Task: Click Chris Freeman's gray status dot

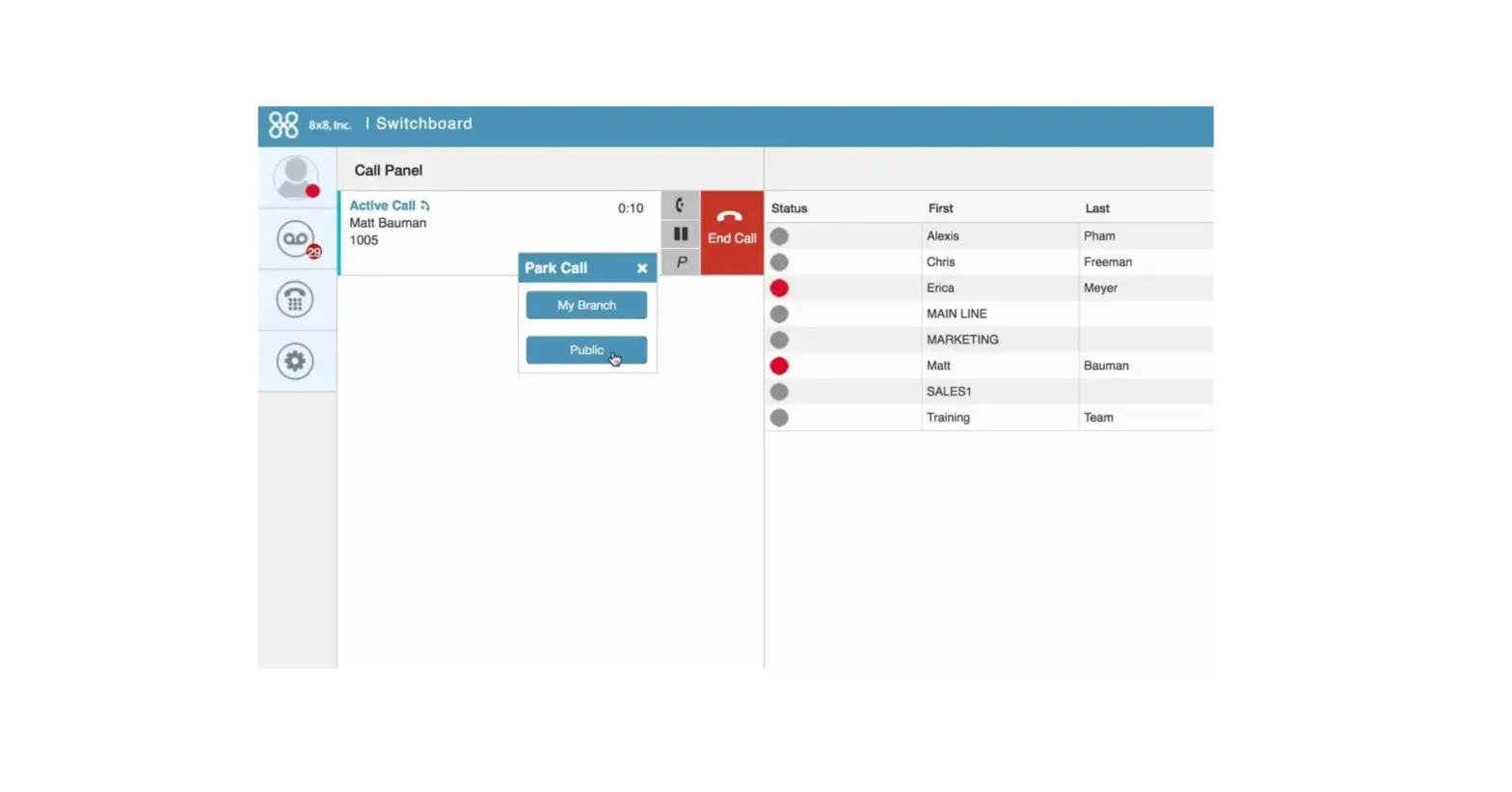Action: point(779,262)
